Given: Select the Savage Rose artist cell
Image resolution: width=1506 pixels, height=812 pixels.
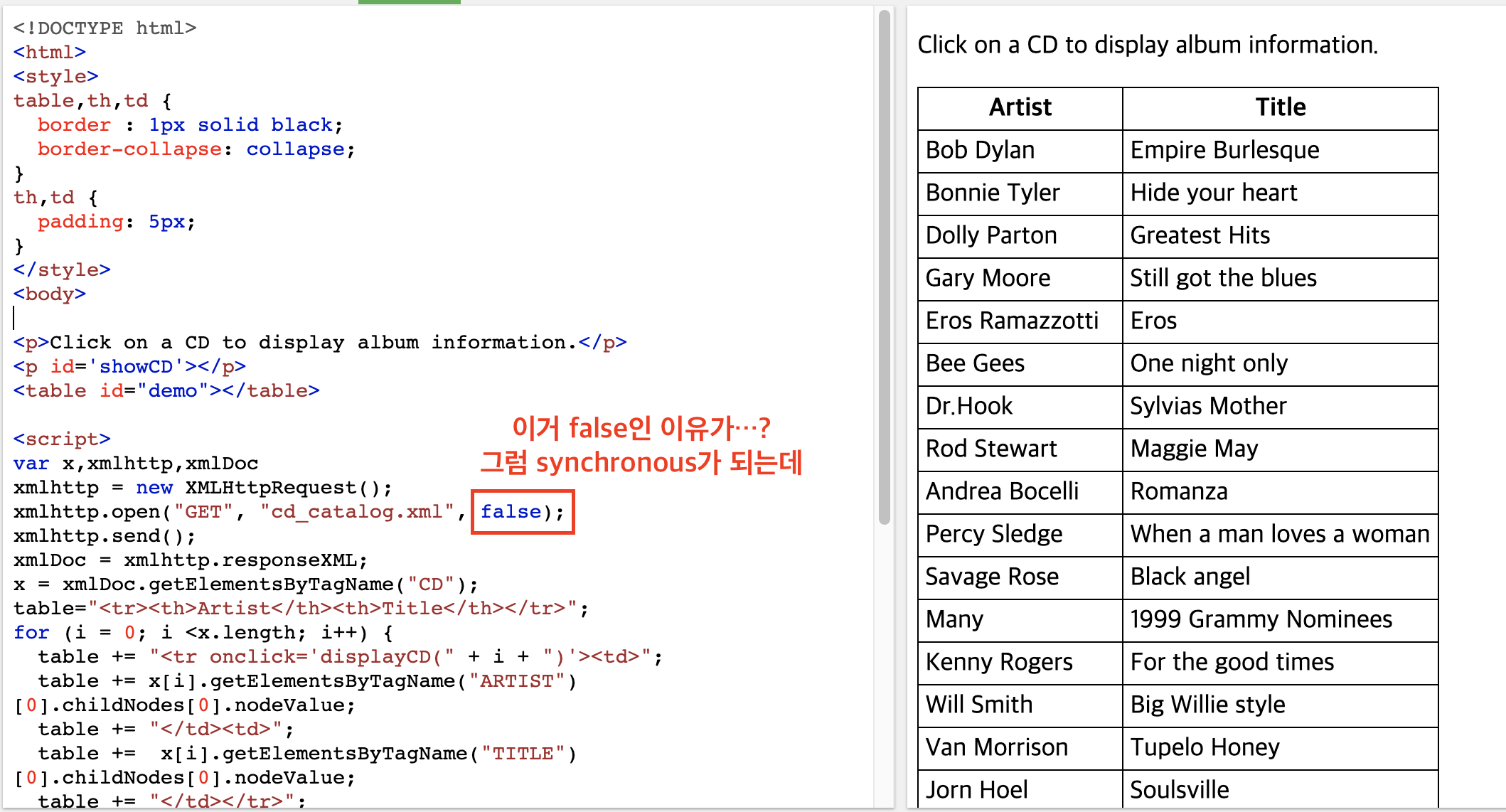Looking at the screenshot, I should (x=992, y=577).
